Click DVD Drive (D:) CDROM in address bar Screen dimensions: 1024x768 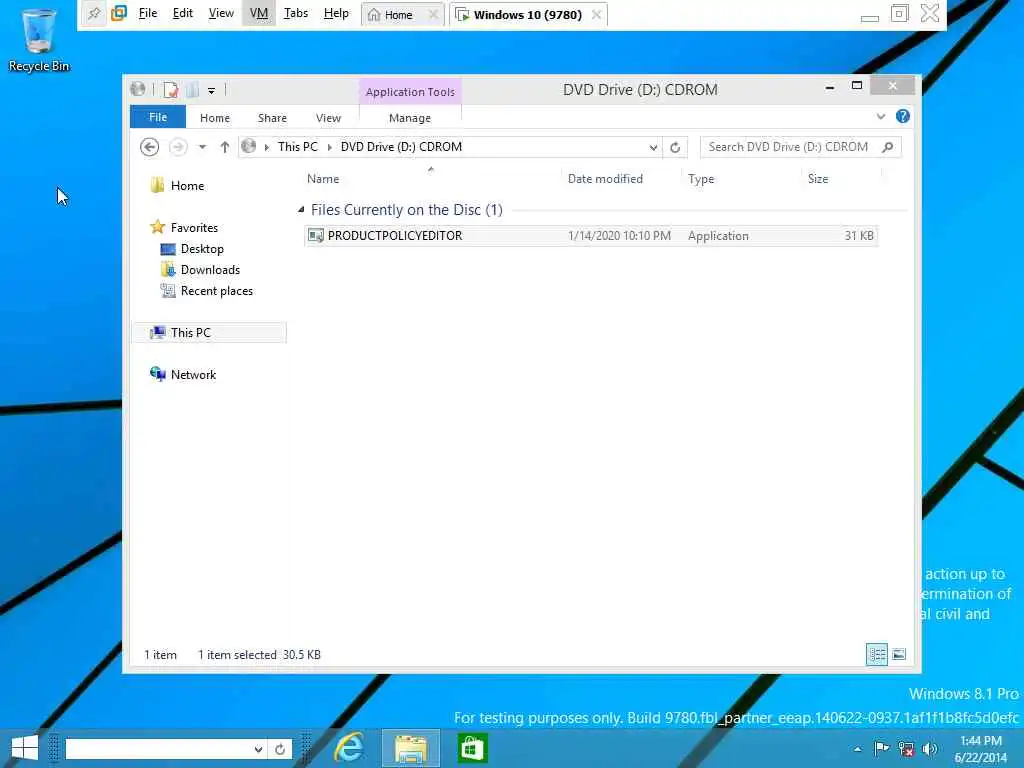coord(401,147)
